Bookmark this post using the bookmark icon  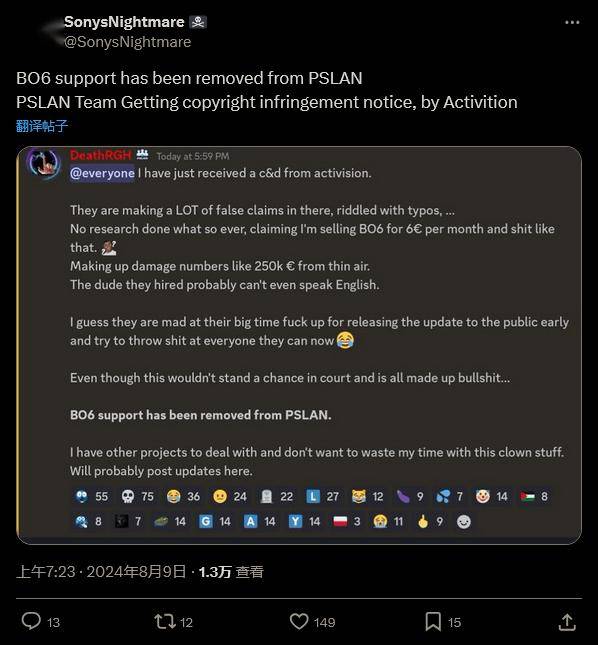point(433,621)
